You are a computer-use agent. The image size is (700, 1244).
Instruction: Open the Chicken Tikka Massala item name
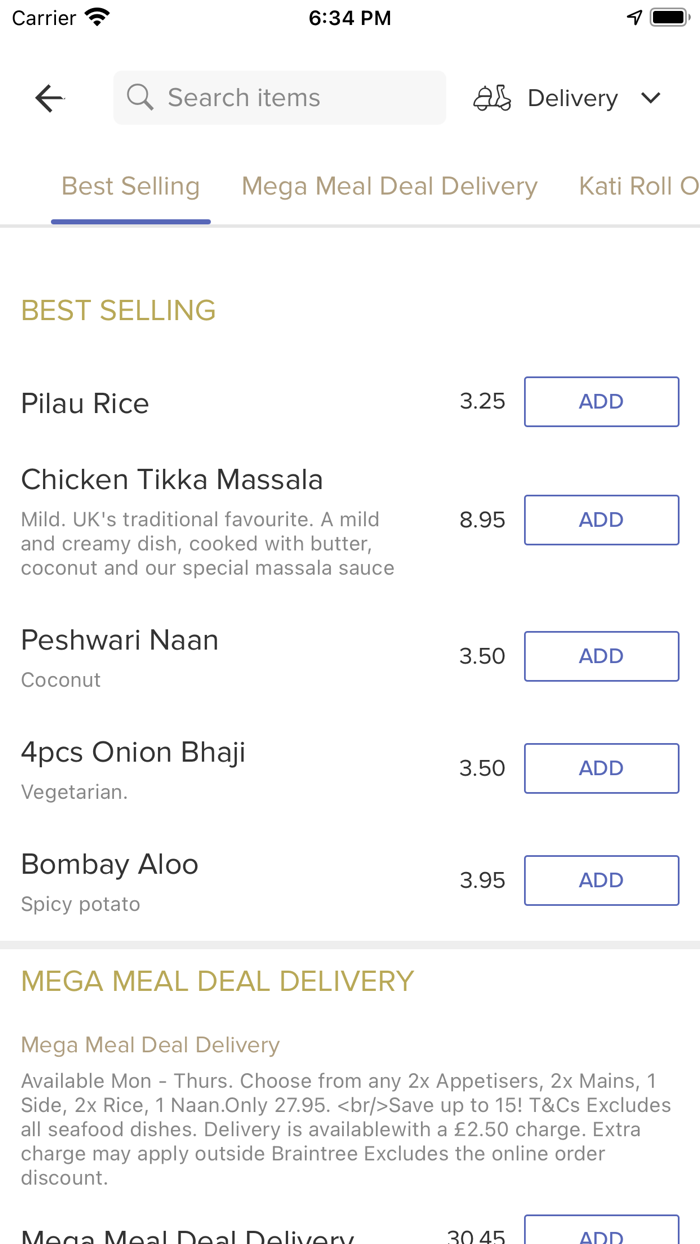click(x=172, y=480)
